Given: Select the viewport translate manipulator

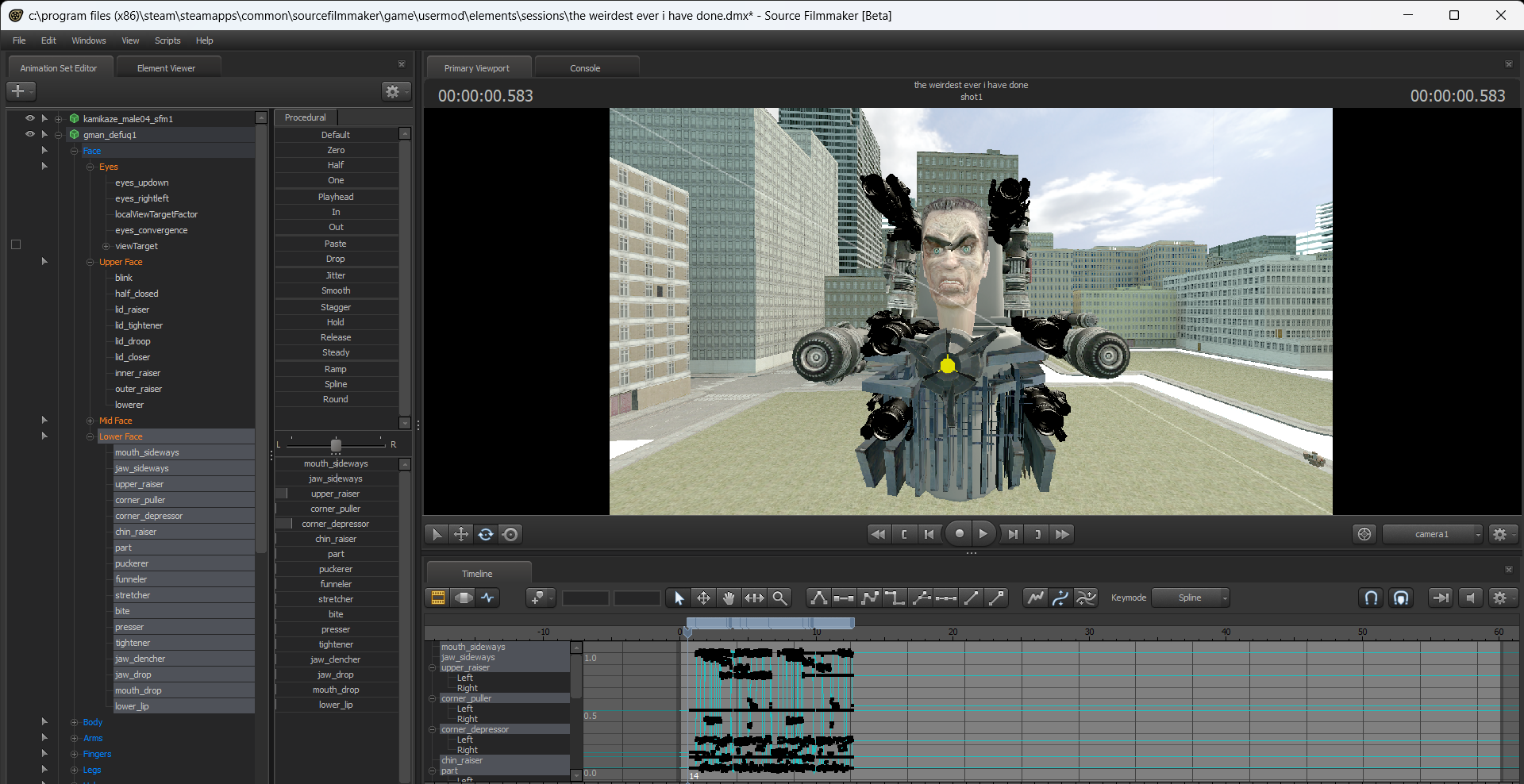Looking at the screenshot, I should coord(461,534).
